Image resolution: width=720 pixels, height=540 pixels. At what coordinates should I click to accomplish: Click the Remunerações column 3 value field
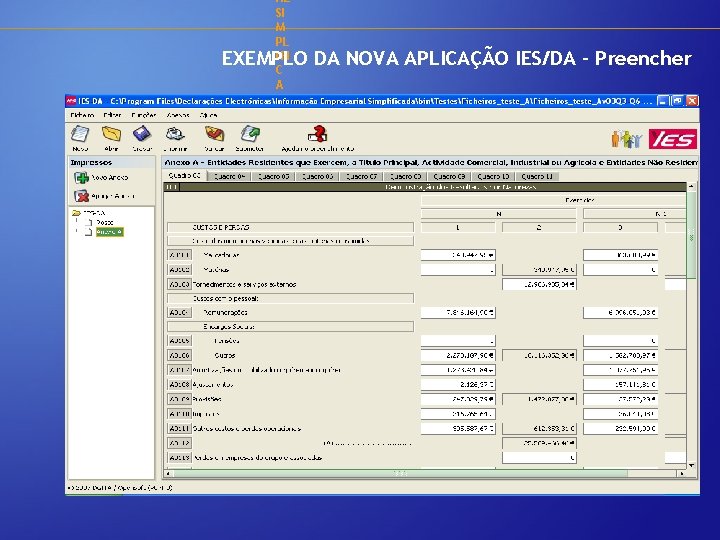[x=620, y=313]
